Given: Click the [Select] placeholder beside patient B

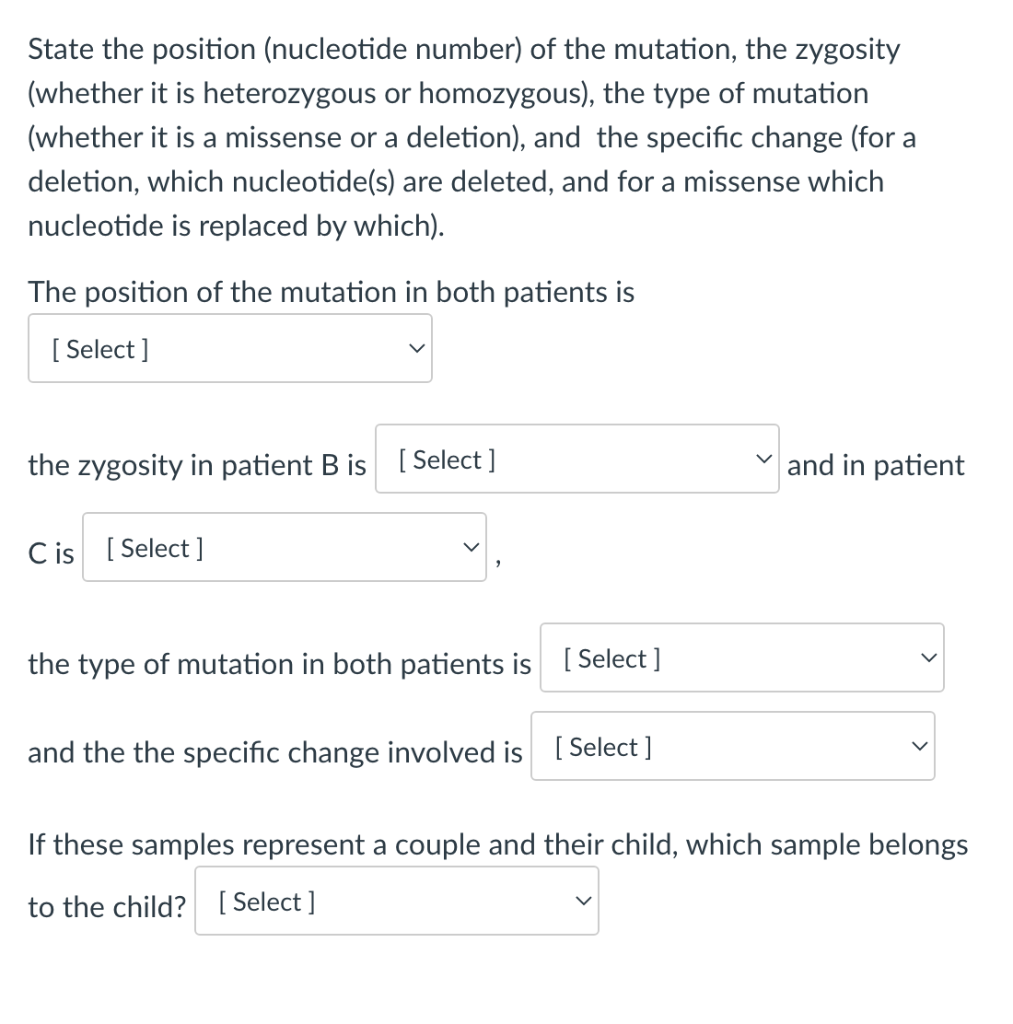Looking at the screenshot, I should pyautogui.click(x=446, y=459).
